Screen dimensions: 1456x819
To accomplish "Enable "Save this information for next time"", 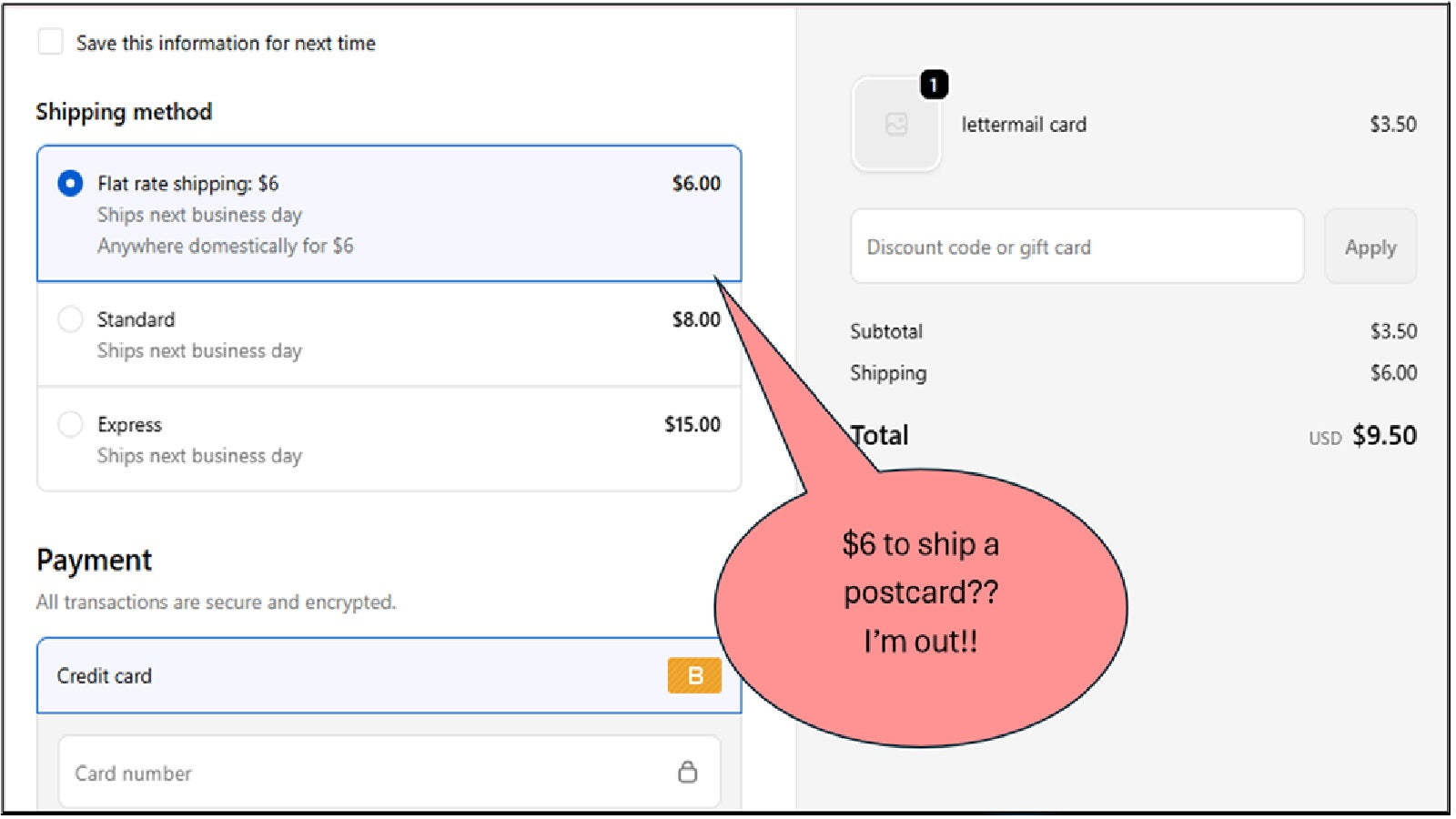I will [x=50, y=41].
